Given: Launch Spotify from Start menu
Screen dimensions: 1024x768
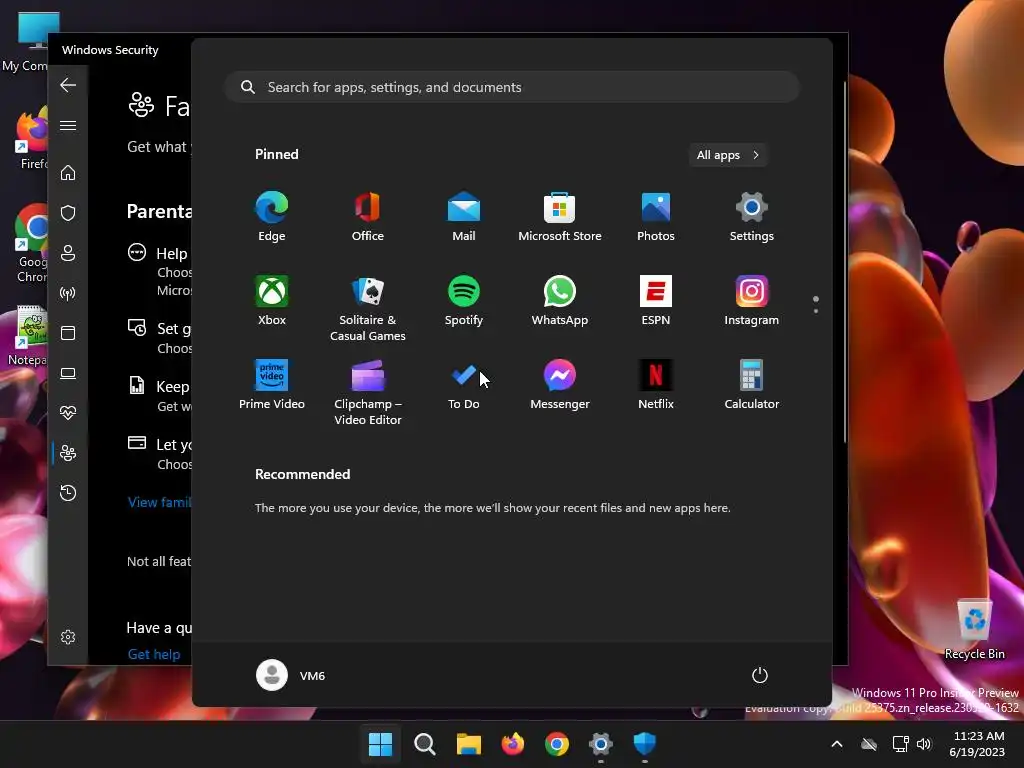Looking at the screenshot, I should tap(464, 301).
